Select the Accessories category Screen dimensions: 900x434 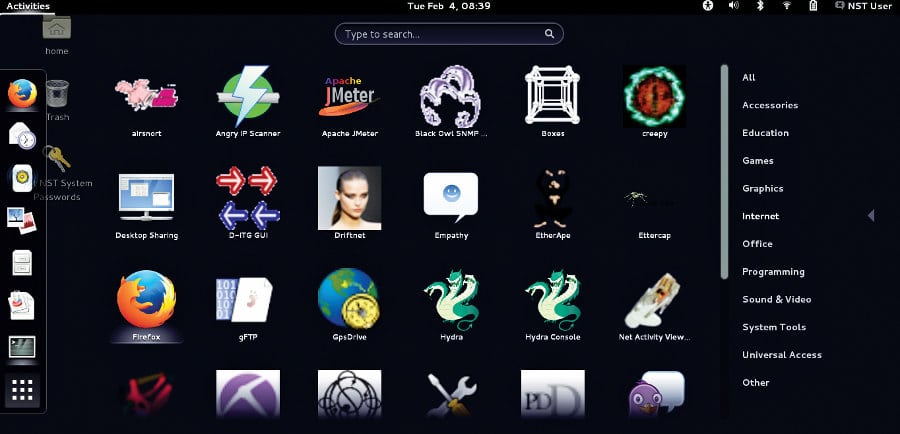pyautogui.click(x=770, y=105)
